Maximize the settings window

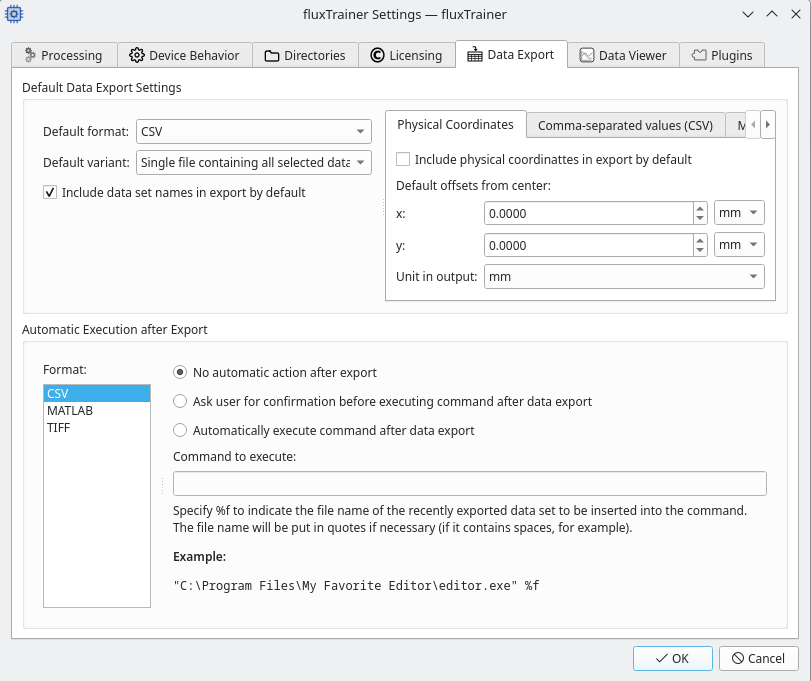(x=772, y=14)
